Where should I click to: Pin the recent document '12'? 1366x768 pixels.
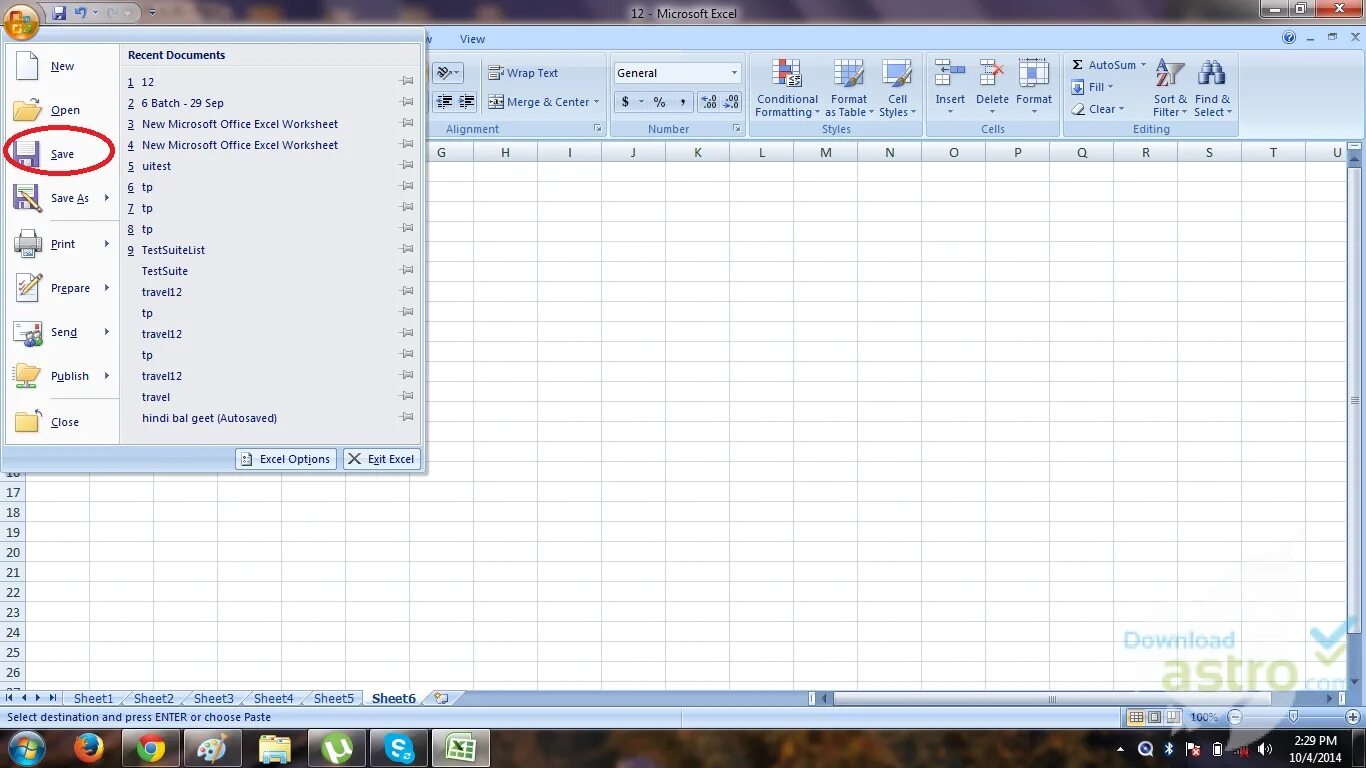click(x=407, y=82)
